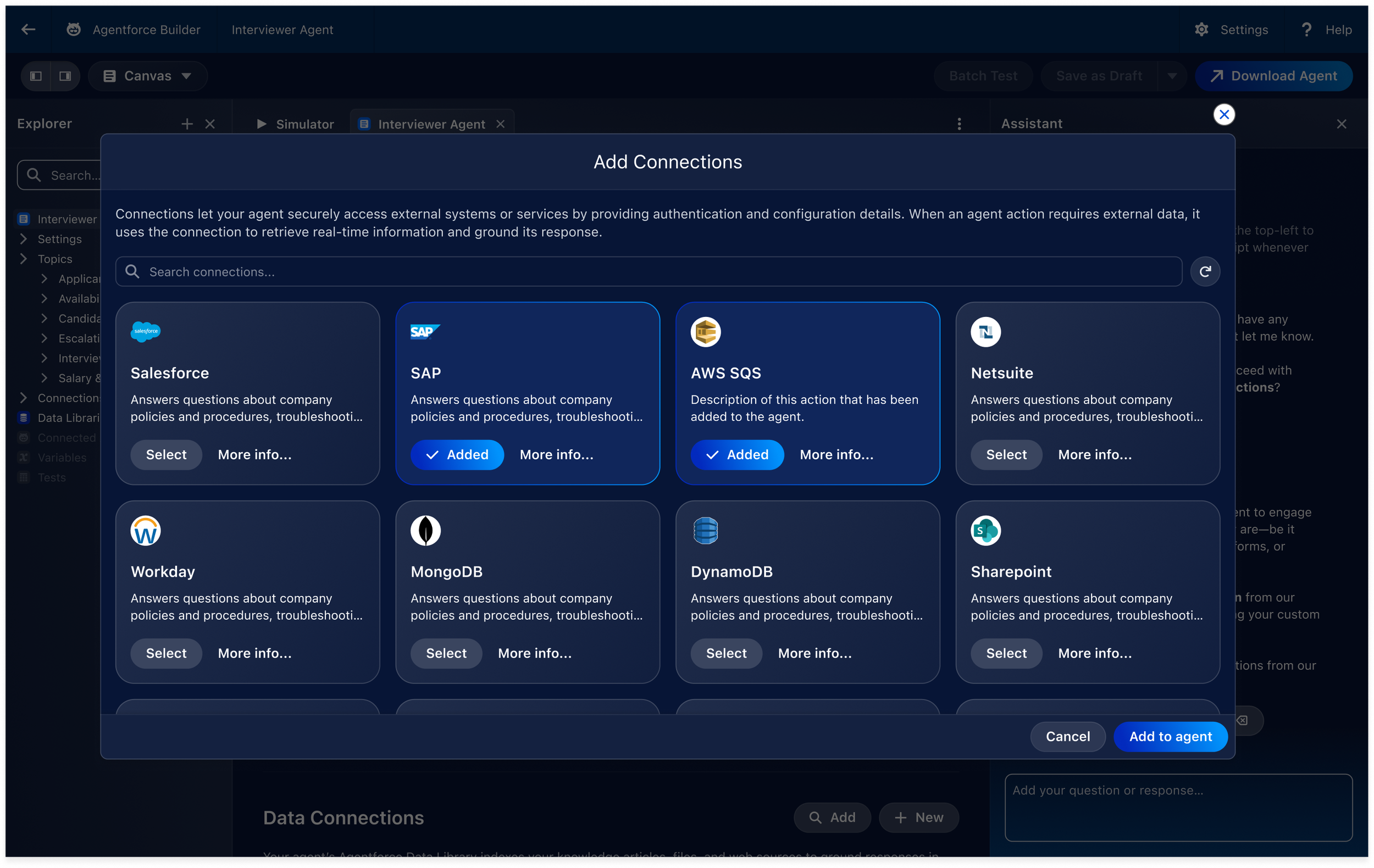1374x868 pixels.
Task: Select the DynamoDB connection
Action: pos(727,653)
